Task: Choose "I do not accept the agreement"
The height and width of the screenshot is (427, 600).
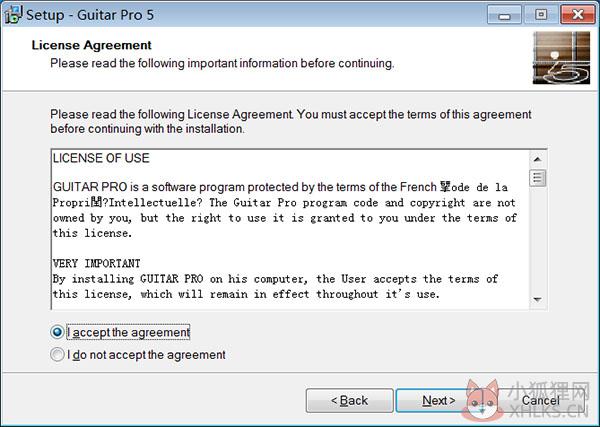Action: click(57, 355)
